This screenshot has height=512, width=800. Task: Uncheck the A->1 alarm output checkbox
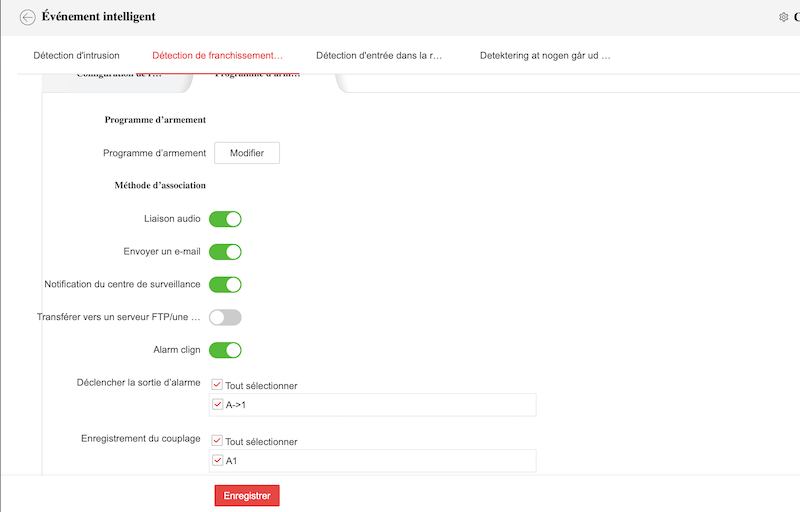coord(217,404)
